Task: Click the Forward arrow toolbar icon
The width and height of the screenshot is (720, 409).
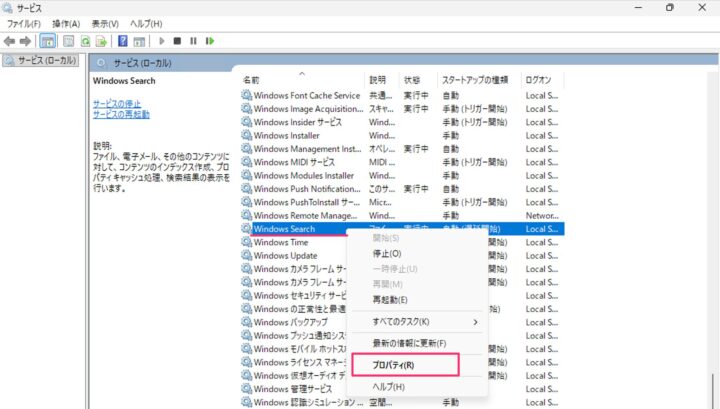Action: click(x=25, y=41)
